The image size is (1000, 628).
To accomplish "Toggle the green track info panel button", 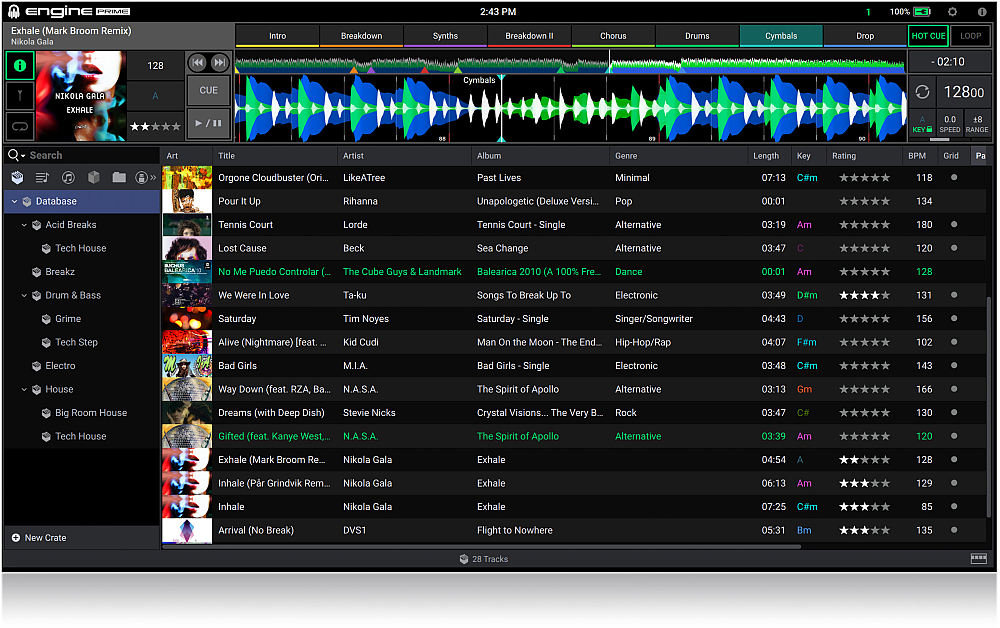I will click(x=20, y=66).
